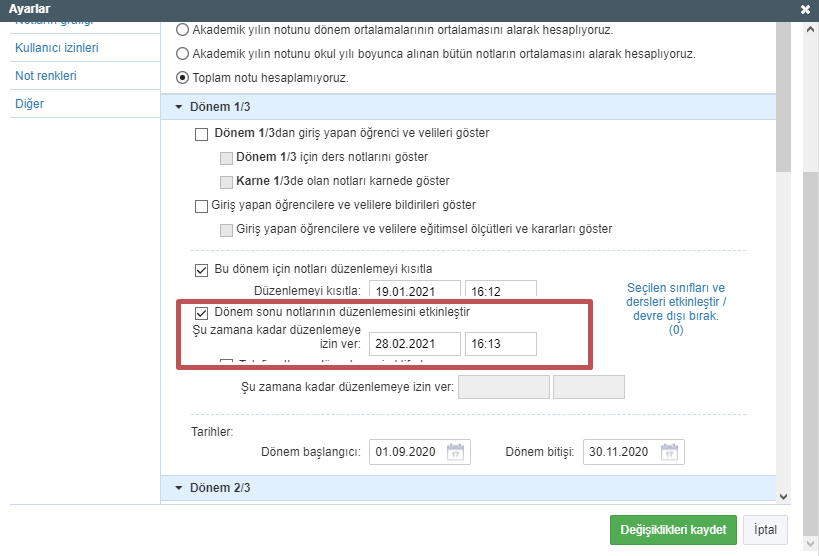Screen dimensions: 819x556
Task: Click the İptal button
Action: coord(765,529)
